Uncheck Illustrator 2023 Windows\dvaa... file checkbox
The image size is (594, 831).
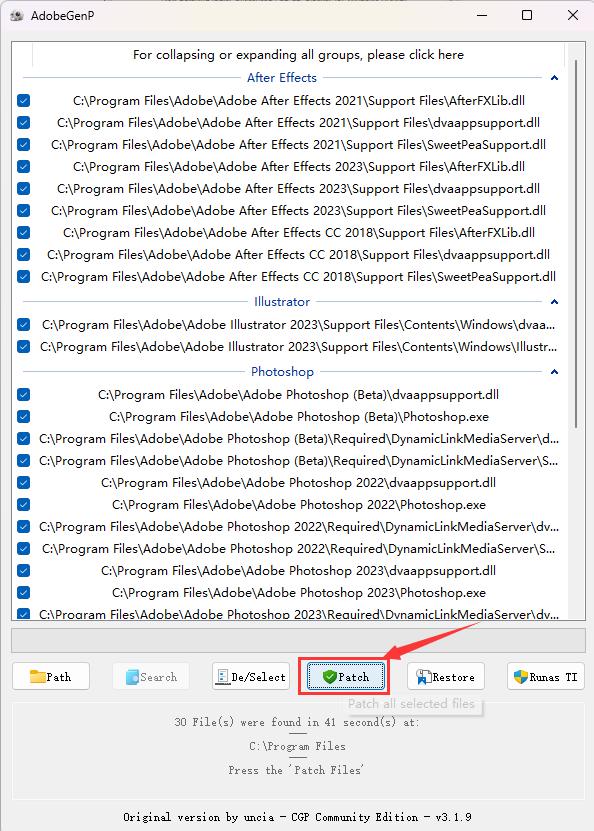click(23, 324)
